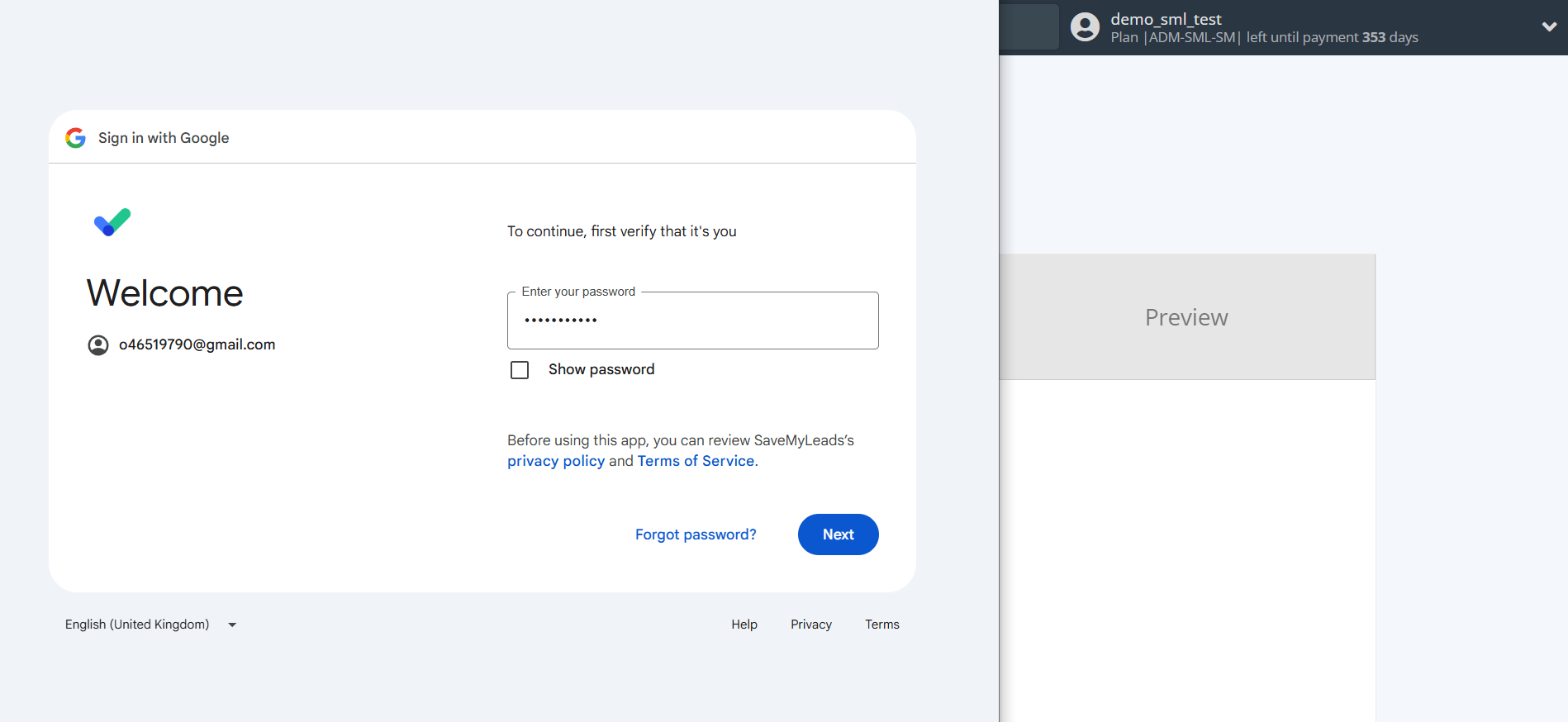Viewport: 1568px width, 722px height.
Task: Open the English (United Kingdom) language selector
Action: point(138,625)
